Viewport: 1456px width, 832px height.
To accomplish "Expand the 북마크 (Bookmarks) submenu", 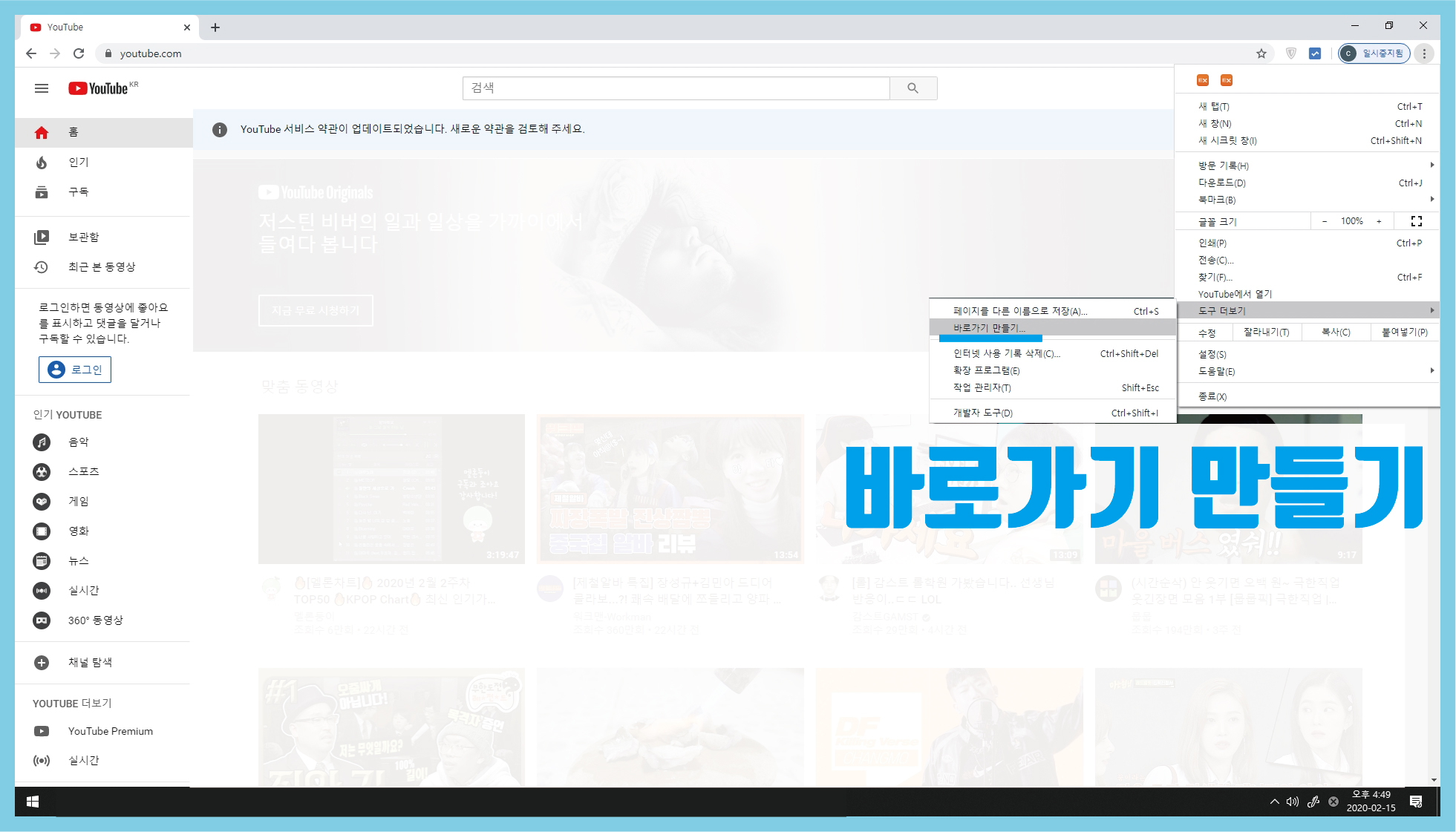I will [x=1307, y=200].
